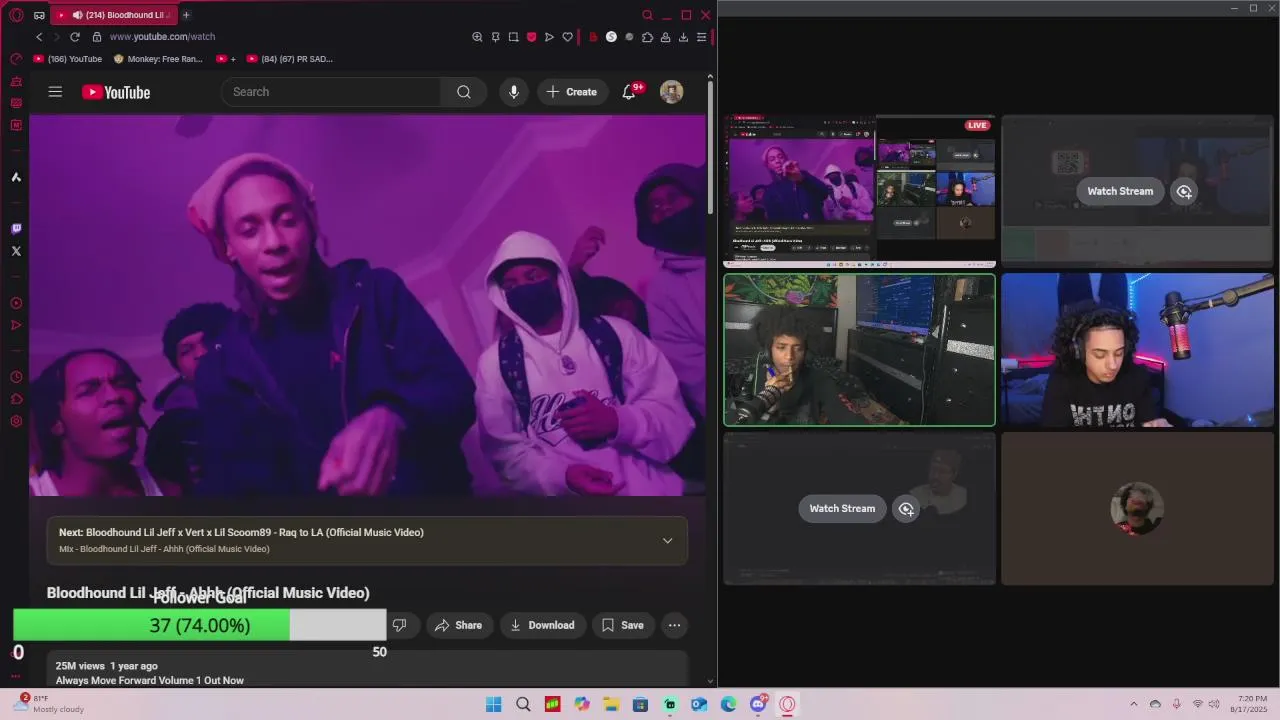1280x720 pixels.
Task: Go back in browser history
Action: pyautogui.click(x=39, y=37)
